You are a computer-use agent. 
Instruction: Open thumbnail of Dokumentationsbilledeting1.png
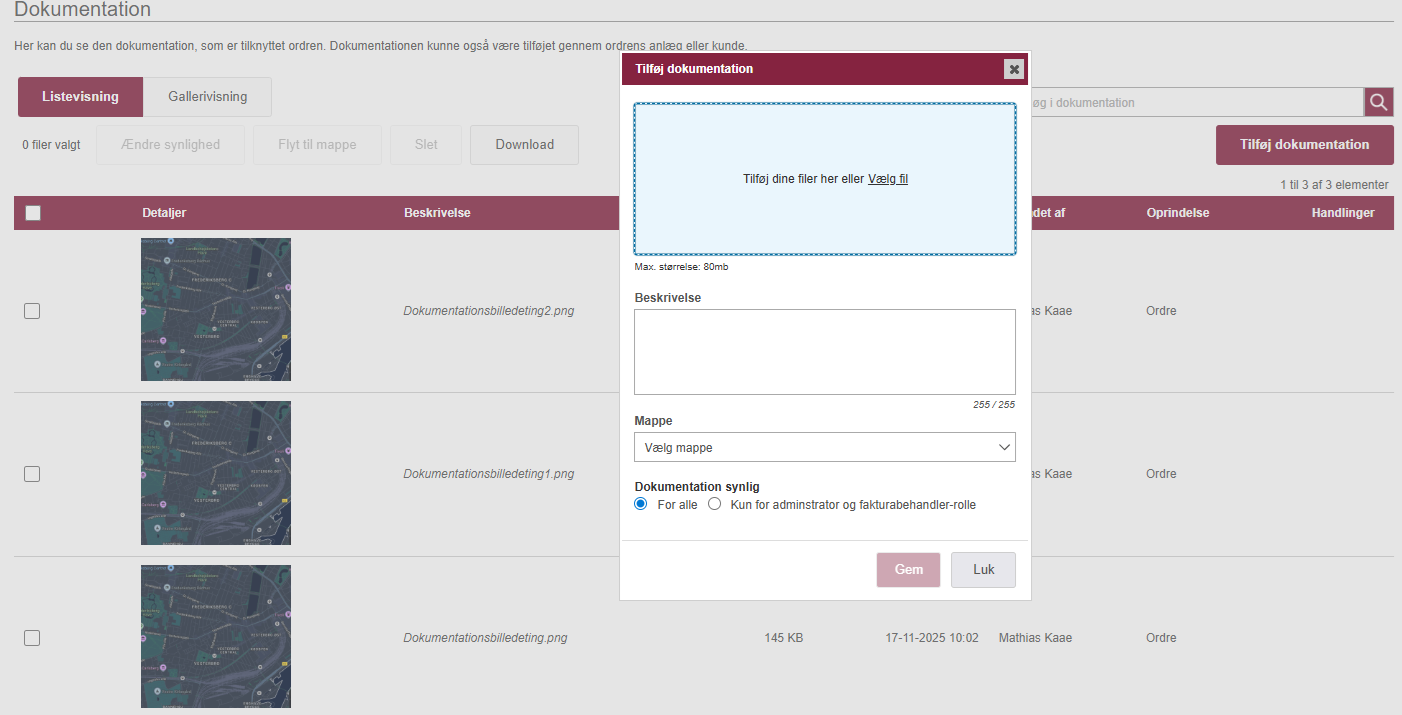[215, 473]
